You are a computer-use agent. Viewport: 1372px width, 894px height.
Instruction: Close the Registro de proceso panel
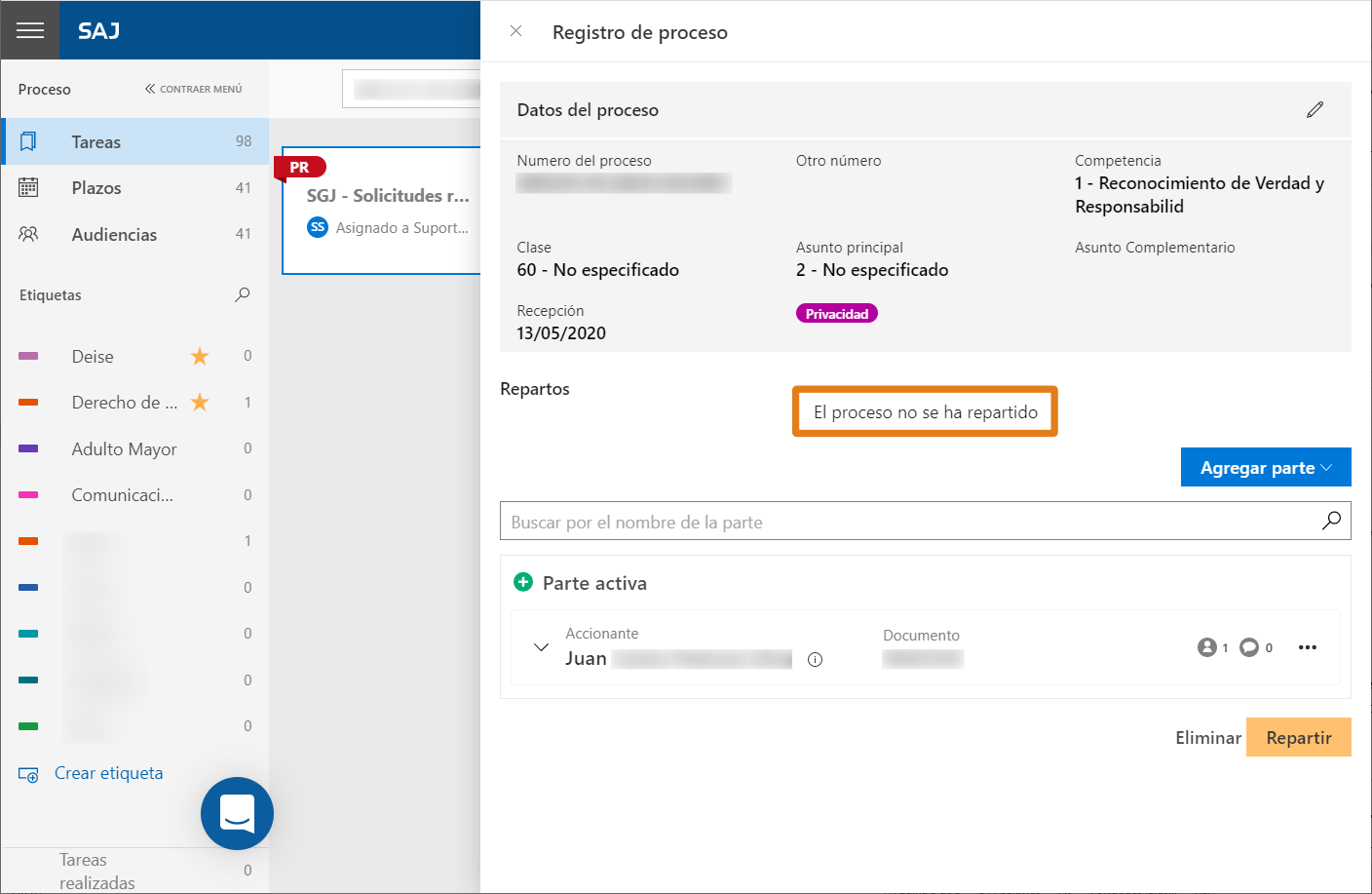pos(516,31)
